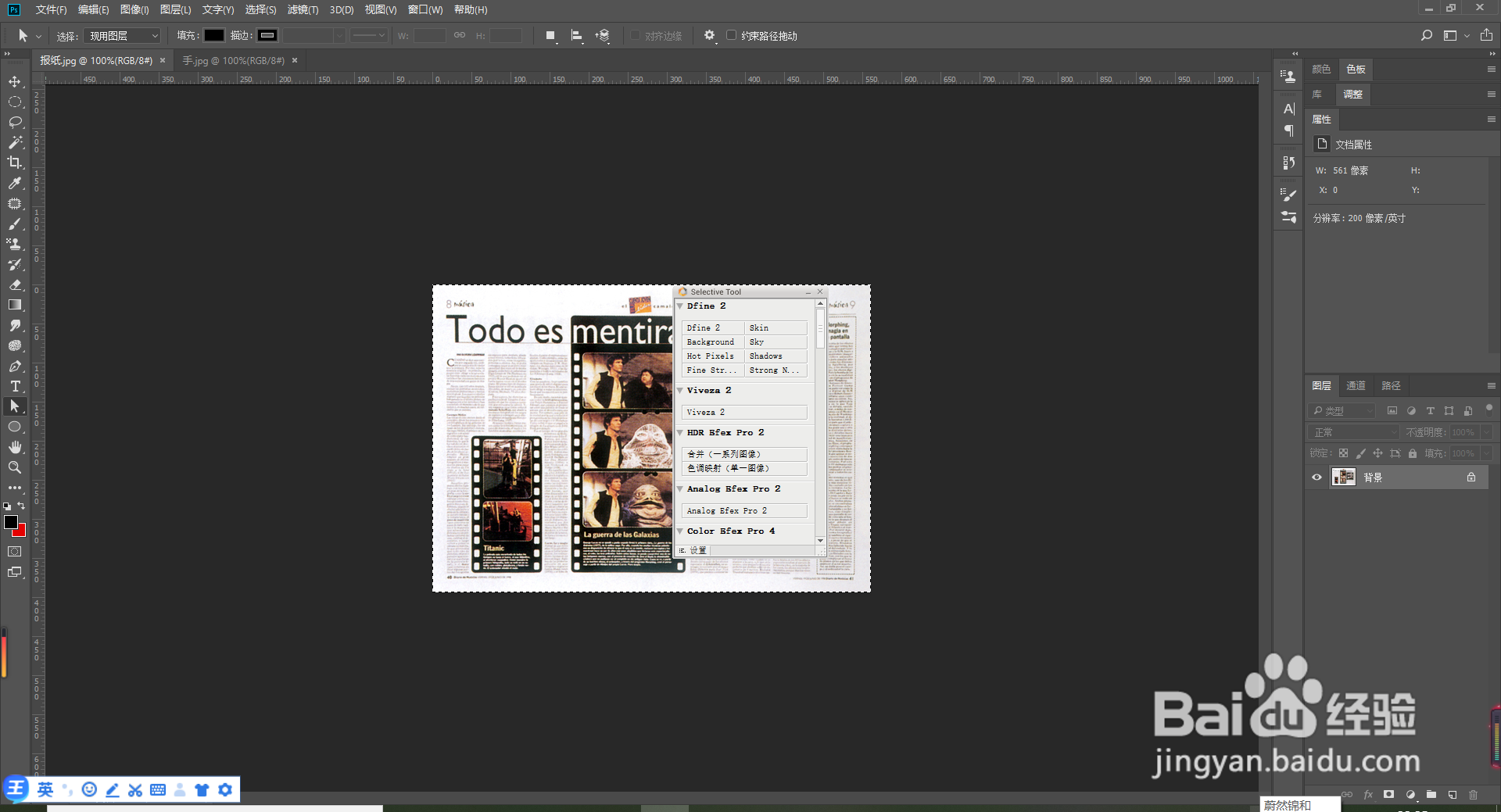1501x812 pixels.
Task: Open the path arrangement options
Action: coord(603,35)
